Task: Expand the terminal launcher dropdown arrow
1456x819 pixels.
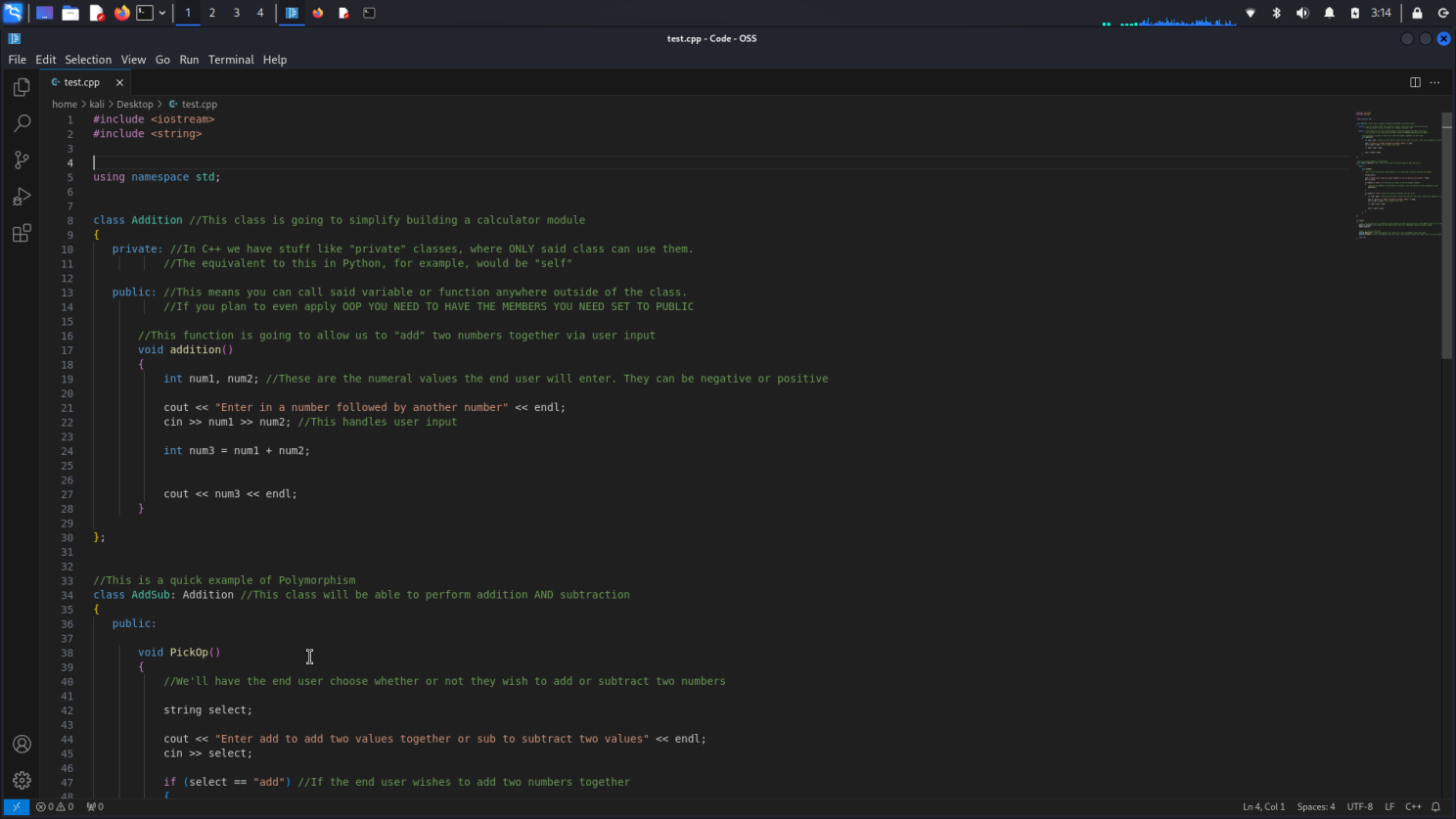Action: click(x=162, y=13)
